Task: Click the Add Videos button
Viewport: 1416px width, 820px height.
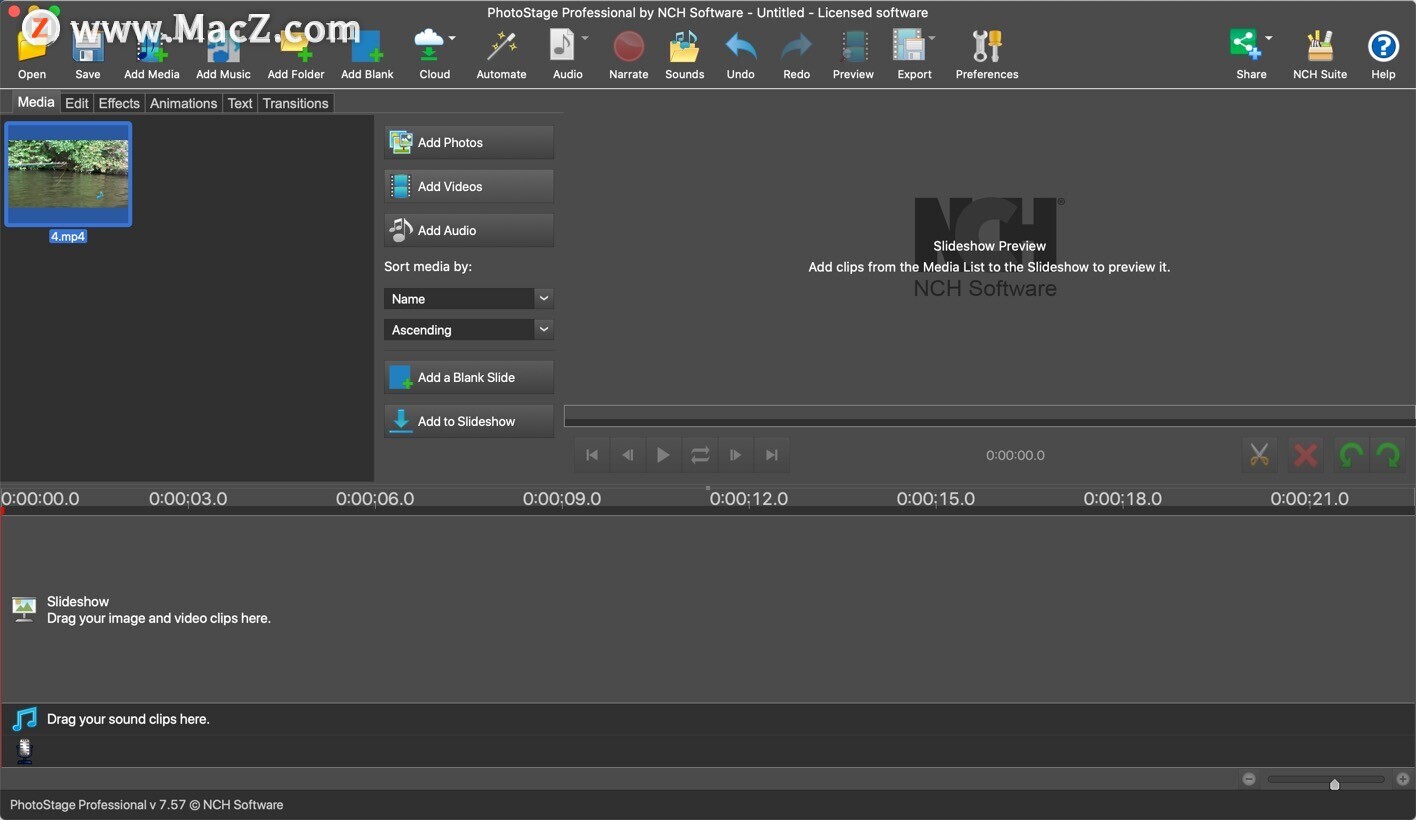Action: [x=469, y=186]
